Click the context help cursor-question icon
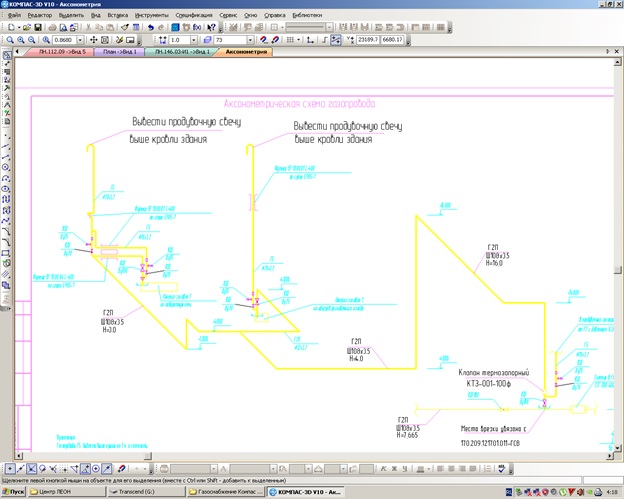 pyautogui.click(x=211, y=27)
